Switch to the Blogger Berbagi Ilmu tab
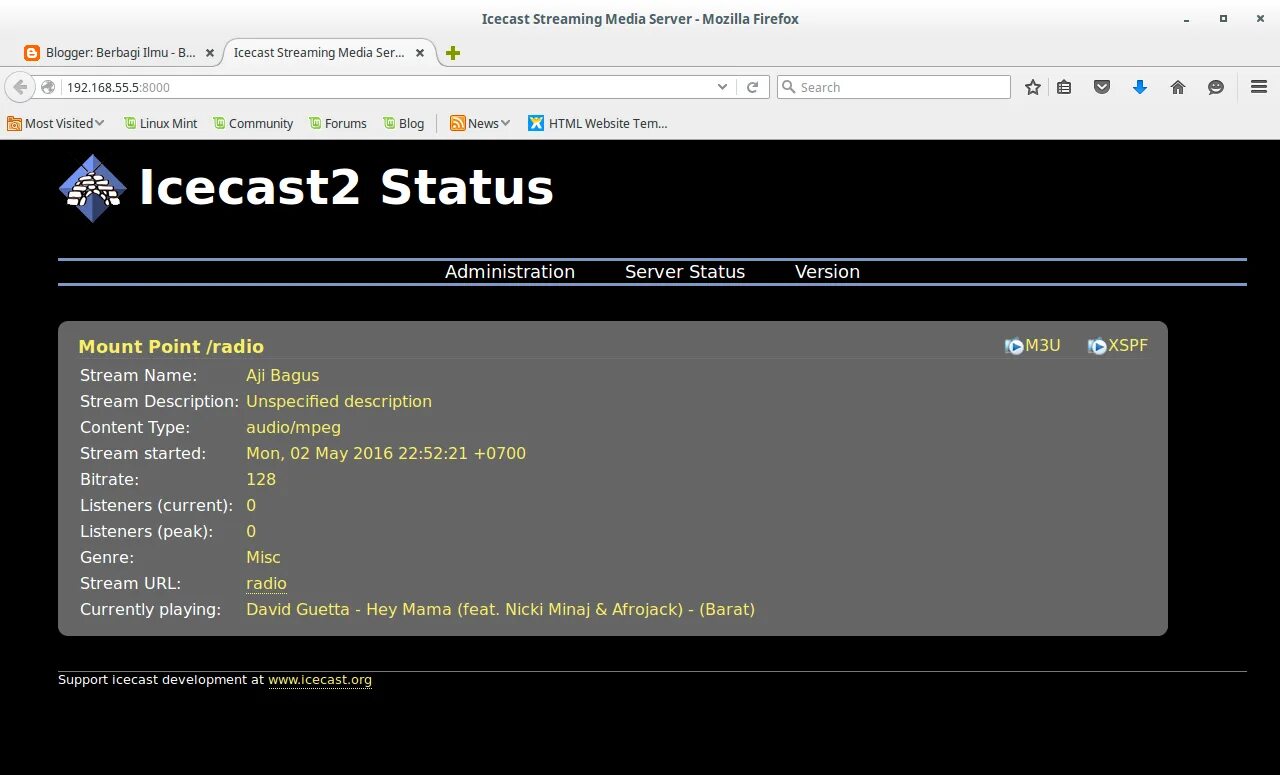 click(x=119, y=53)
